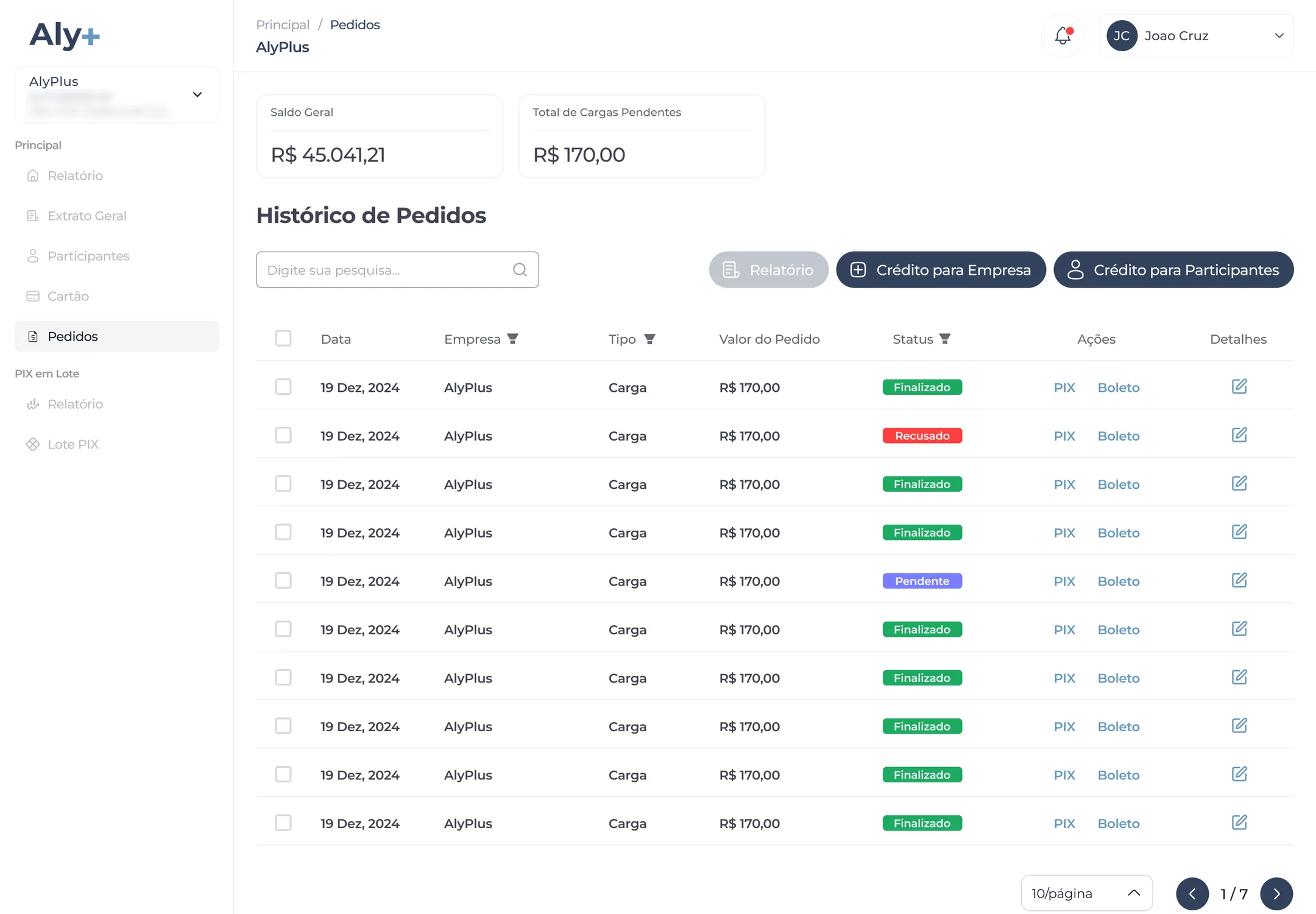Click Principal breadcrumb link

point(283,24)
